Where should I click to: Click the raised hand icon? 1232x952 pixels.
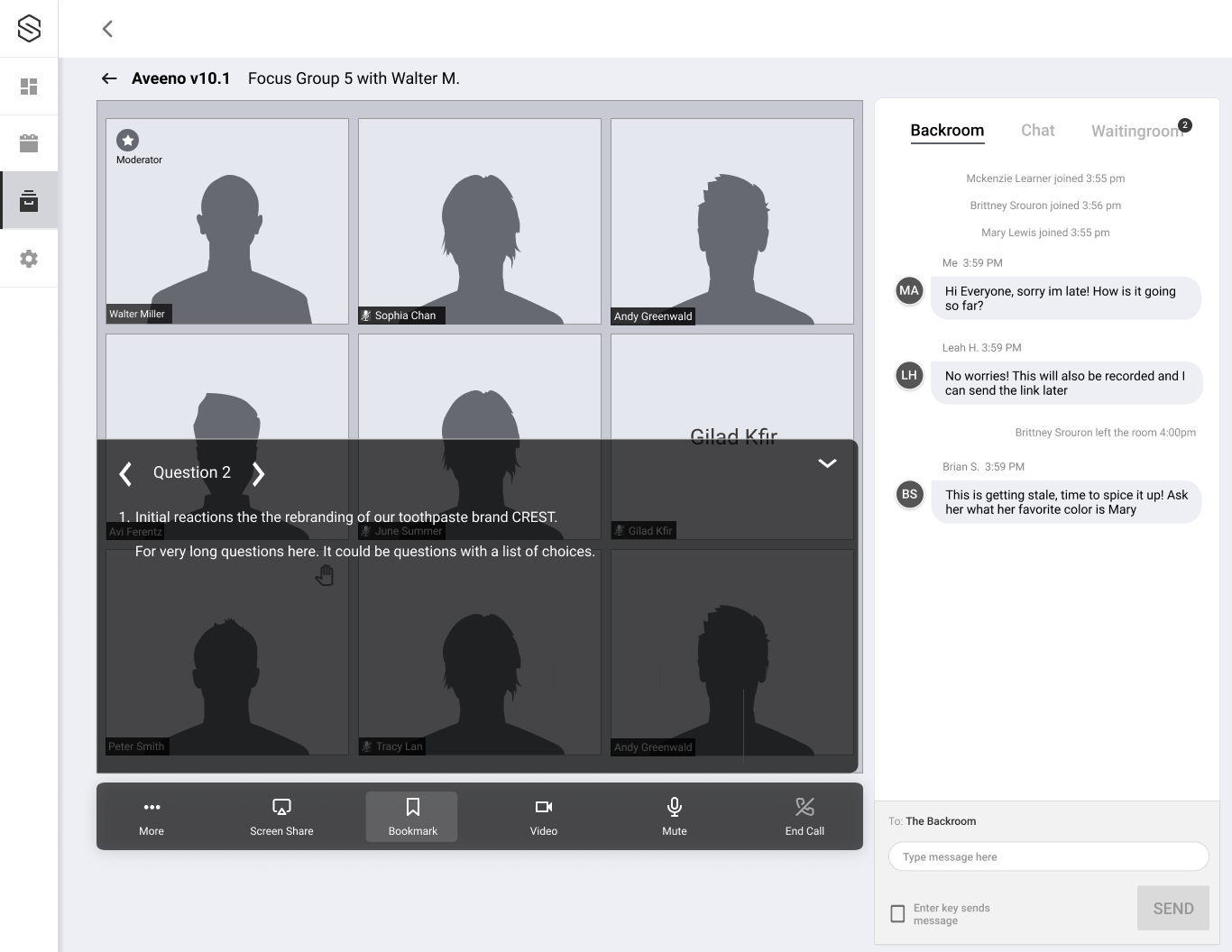click(325, 575)
